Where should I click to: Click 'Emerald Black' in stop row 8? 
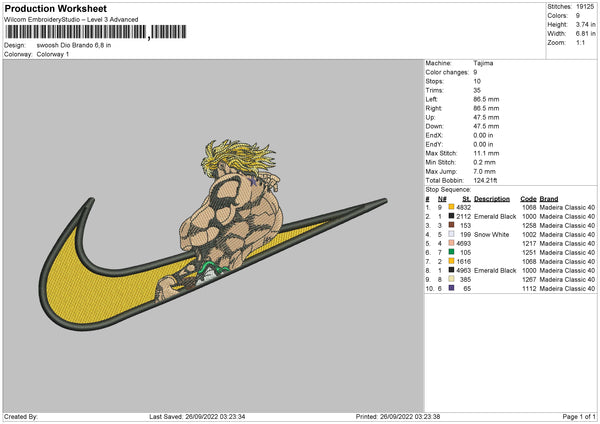(x=495, y=271)
